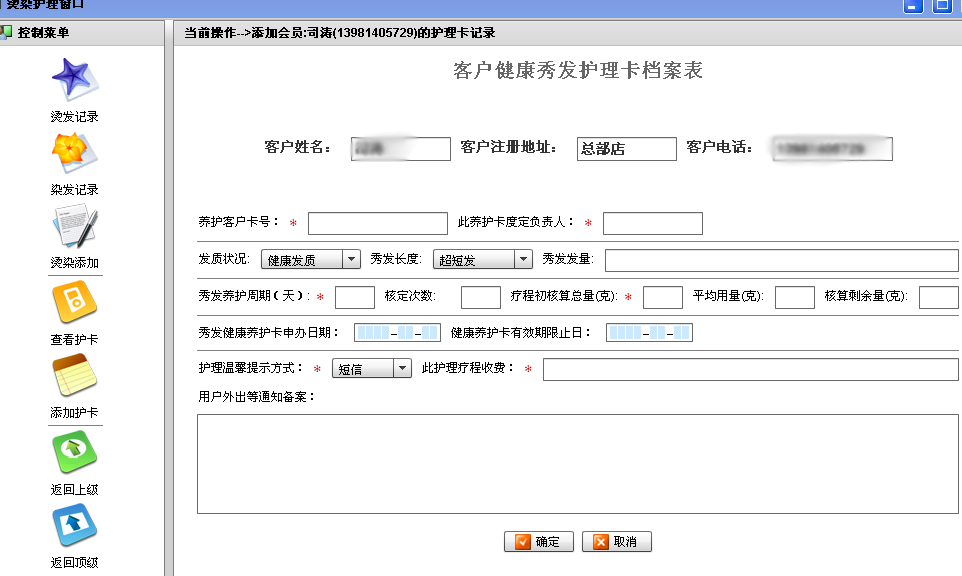Click the 确定 confirm button
Screen dimensions: 962x576
(539, 542)
